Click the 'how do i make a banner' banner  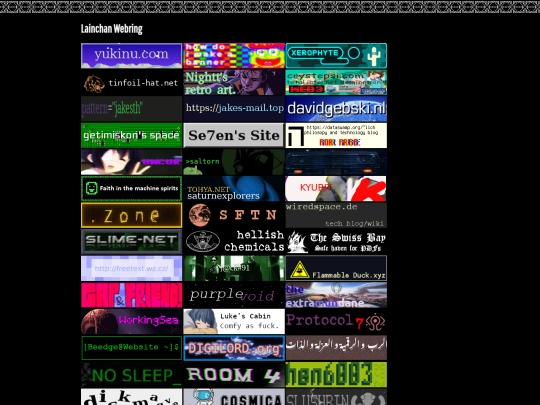(234, 56)
